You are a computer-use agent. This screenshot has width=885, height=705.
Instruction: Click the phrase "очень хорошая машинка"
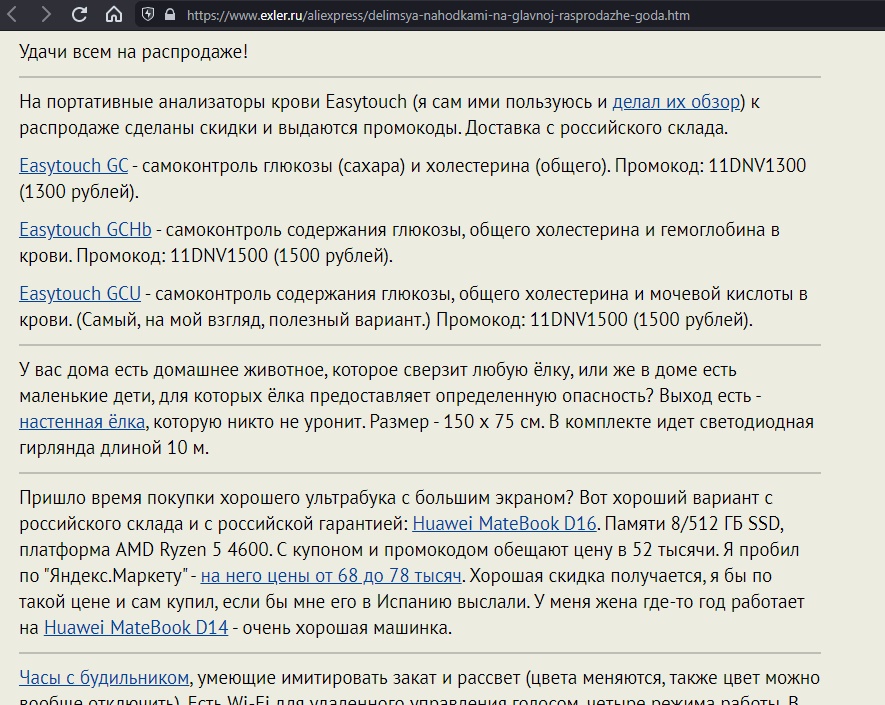pos(345,628)
